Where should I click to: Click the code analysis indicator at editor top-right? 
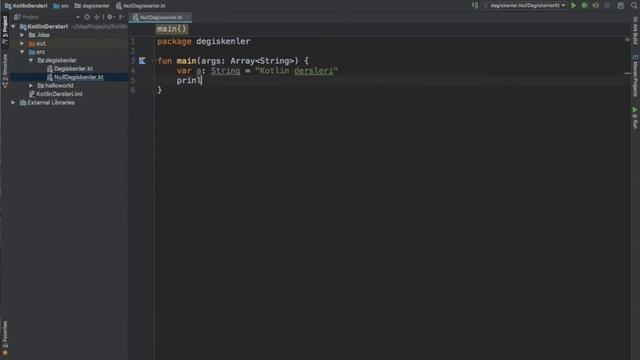pos(627,40)
